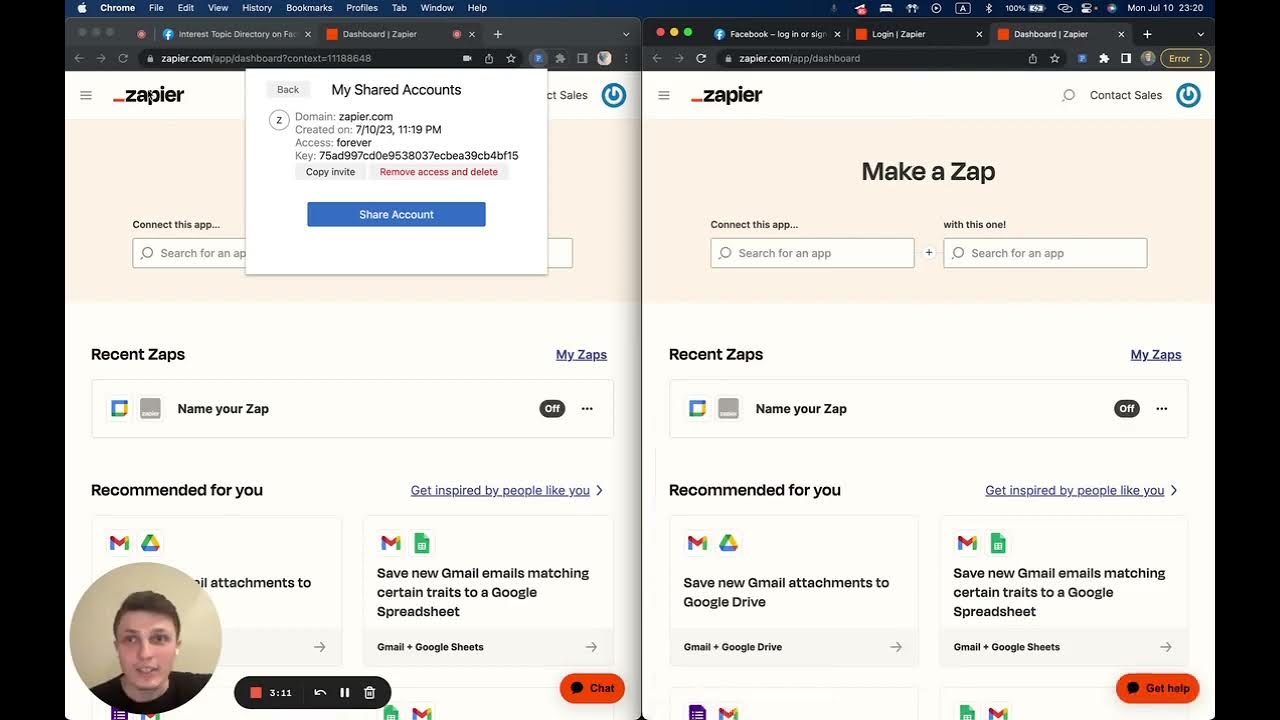Image resolution: width=1280 pixels, height=720 pixels.
Task: Open Chrome three-dot menu in left window
Action: pos(626,58)
